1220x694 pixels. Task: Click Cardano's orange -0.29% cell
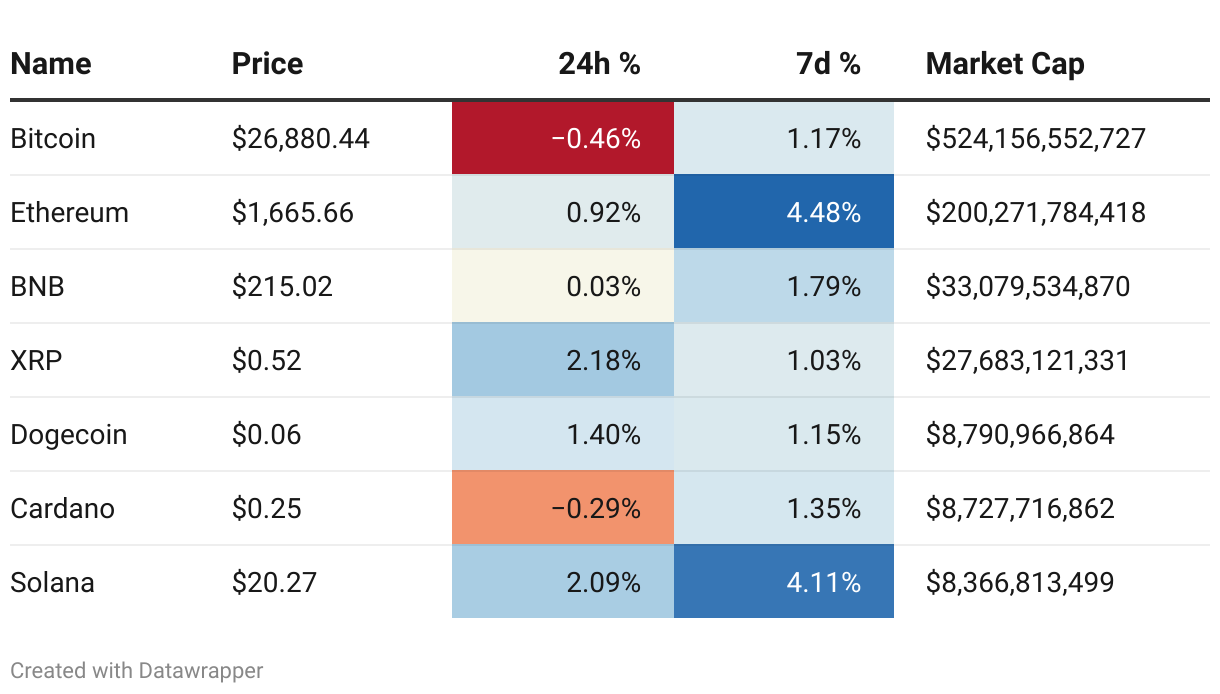click(563, 508)
